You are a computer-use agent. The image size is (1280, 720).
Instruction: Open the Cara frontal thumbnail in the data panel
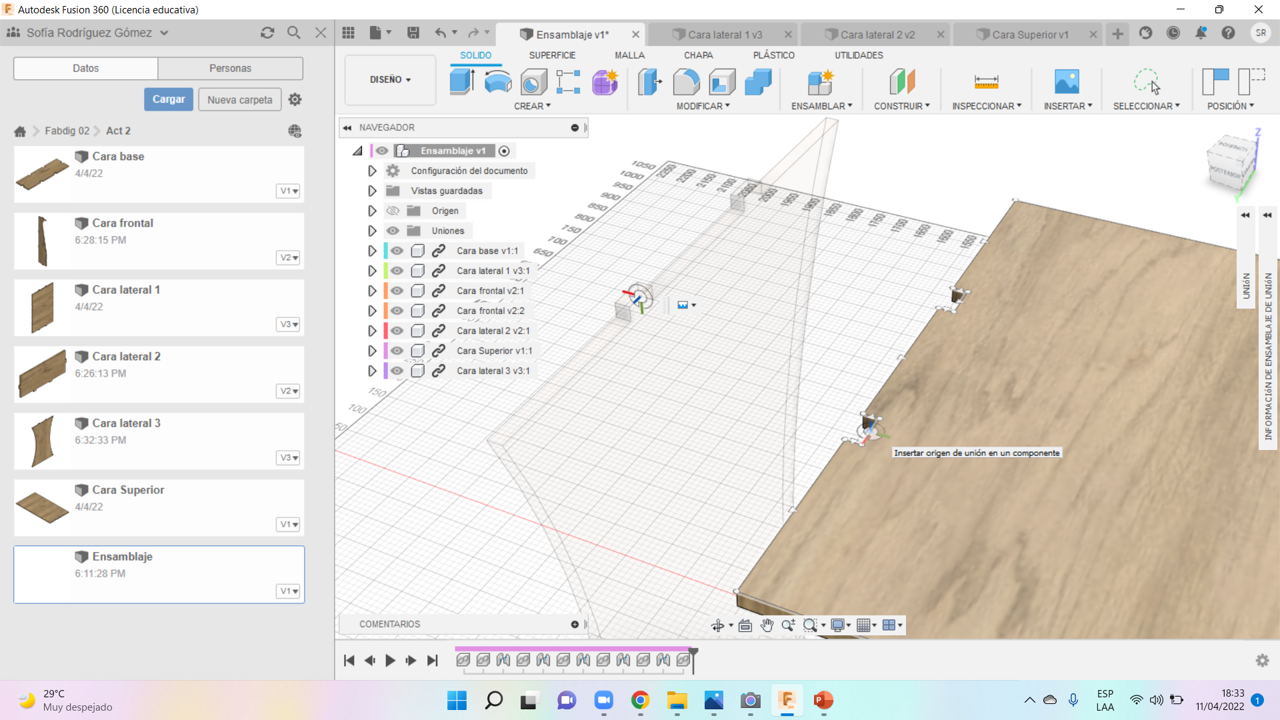point(42,241)
